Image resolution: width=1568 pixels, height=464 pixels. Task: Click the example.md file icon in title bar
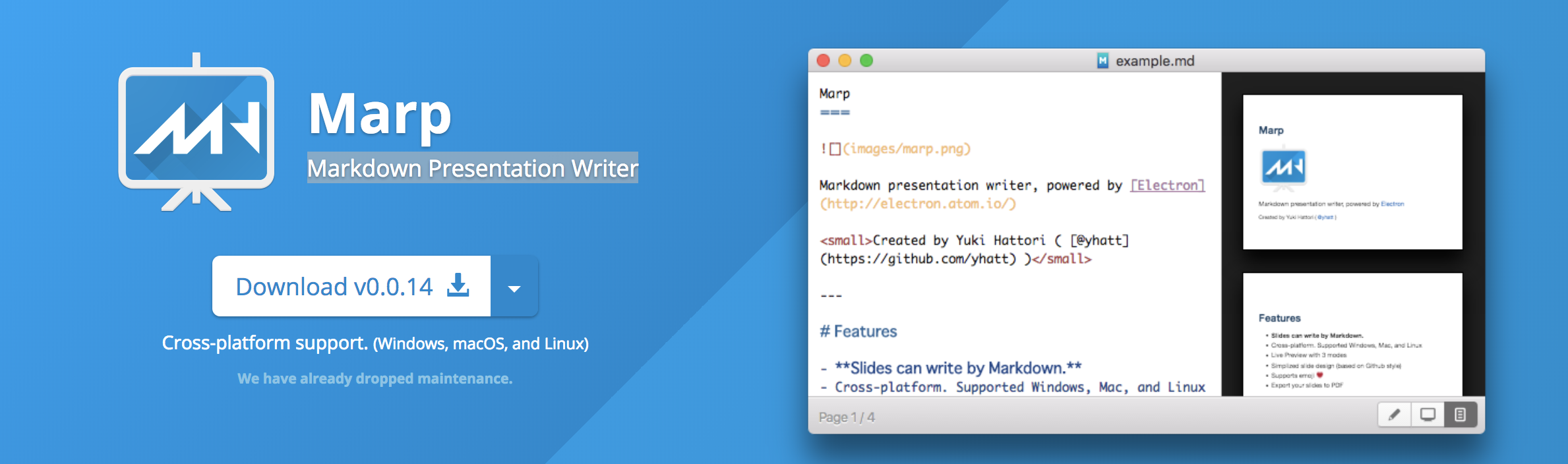[1102, 61]
